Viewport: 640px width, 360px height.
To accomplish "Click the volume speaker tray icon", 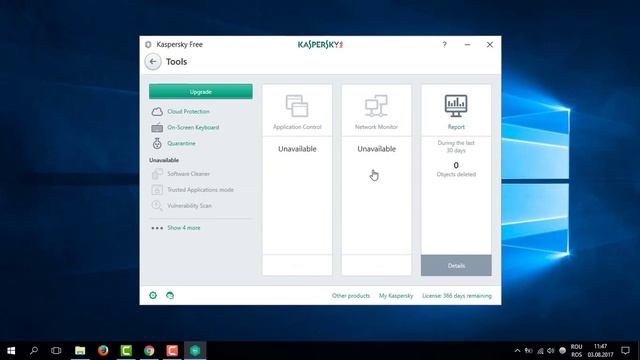I will coord(551,351).
